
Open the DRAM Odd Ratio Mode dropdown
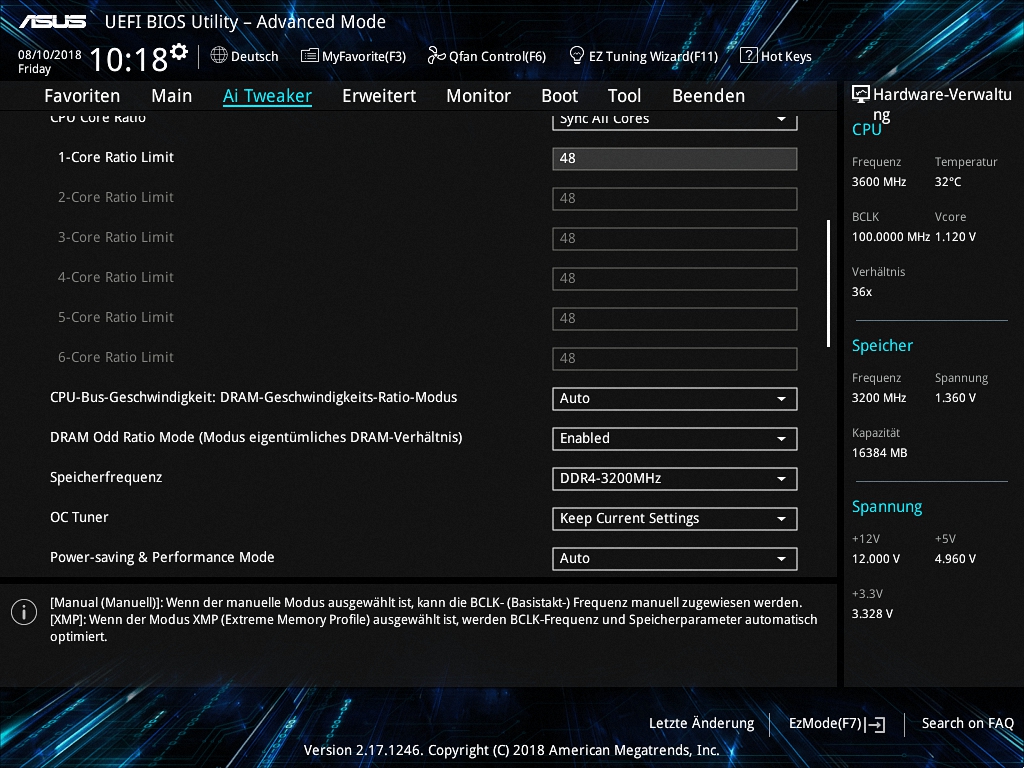point(675,438)
